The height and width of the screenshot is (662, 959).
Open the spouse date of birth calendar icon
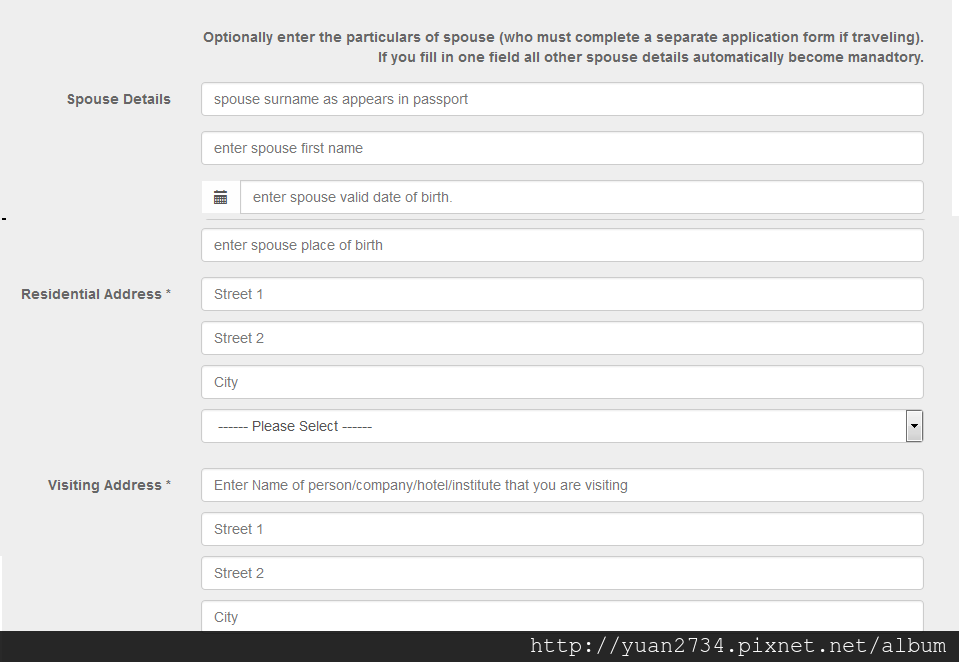(221, 197)
